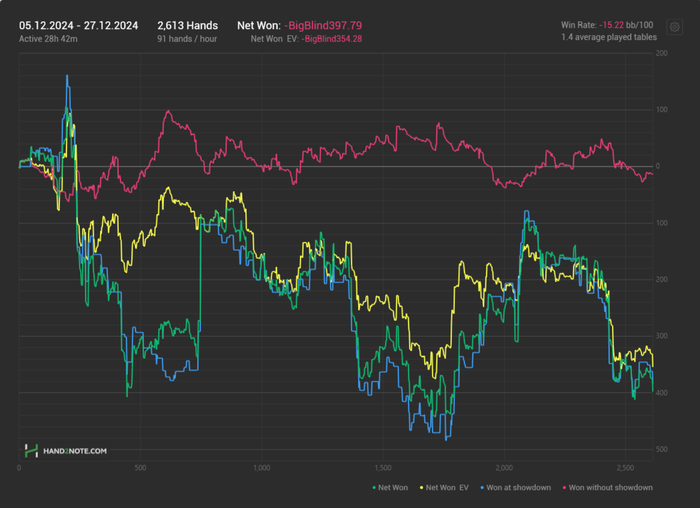Click the green Net Won legend dot

pyautogui.click(x=374, y=487)
